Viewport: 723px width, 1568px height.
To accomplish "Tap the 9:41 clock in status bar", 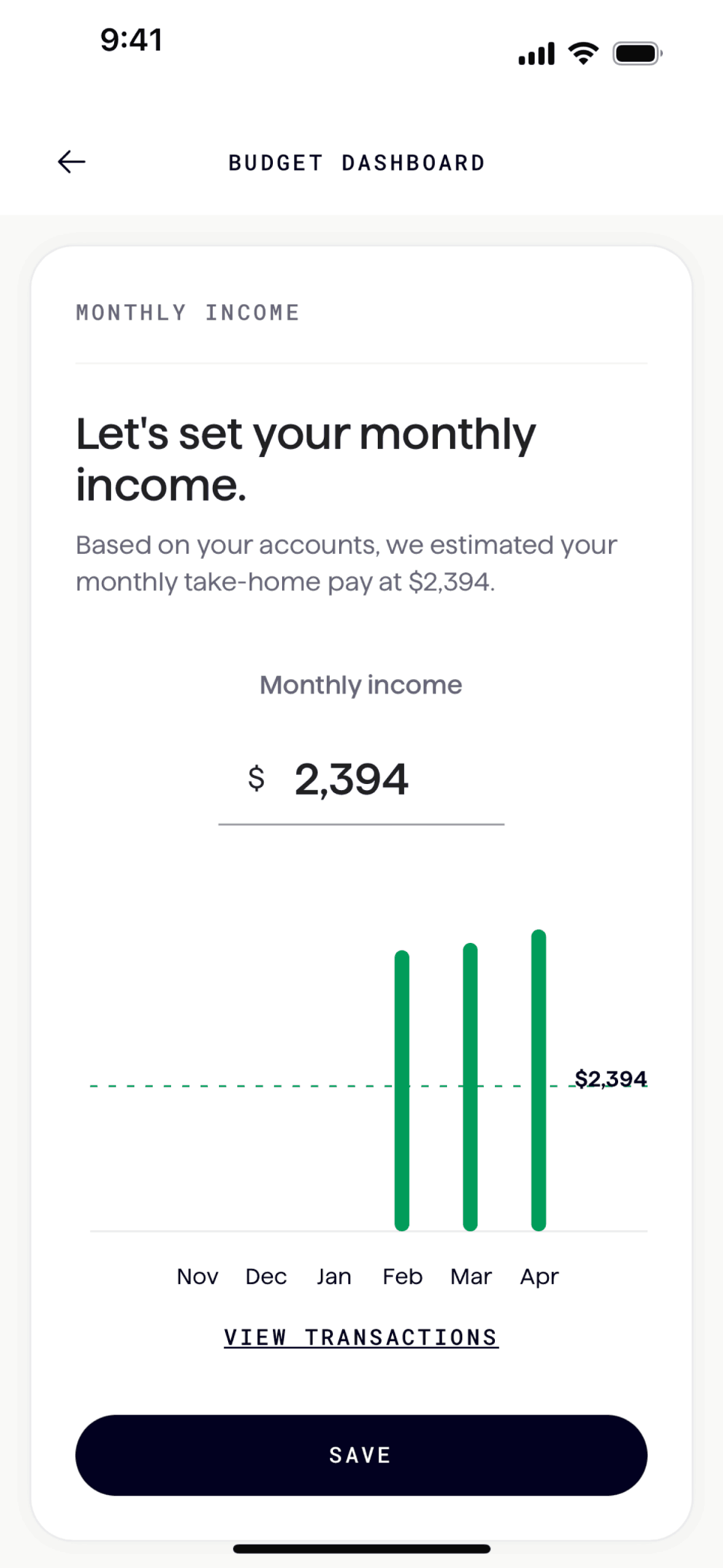I will 131,40.
